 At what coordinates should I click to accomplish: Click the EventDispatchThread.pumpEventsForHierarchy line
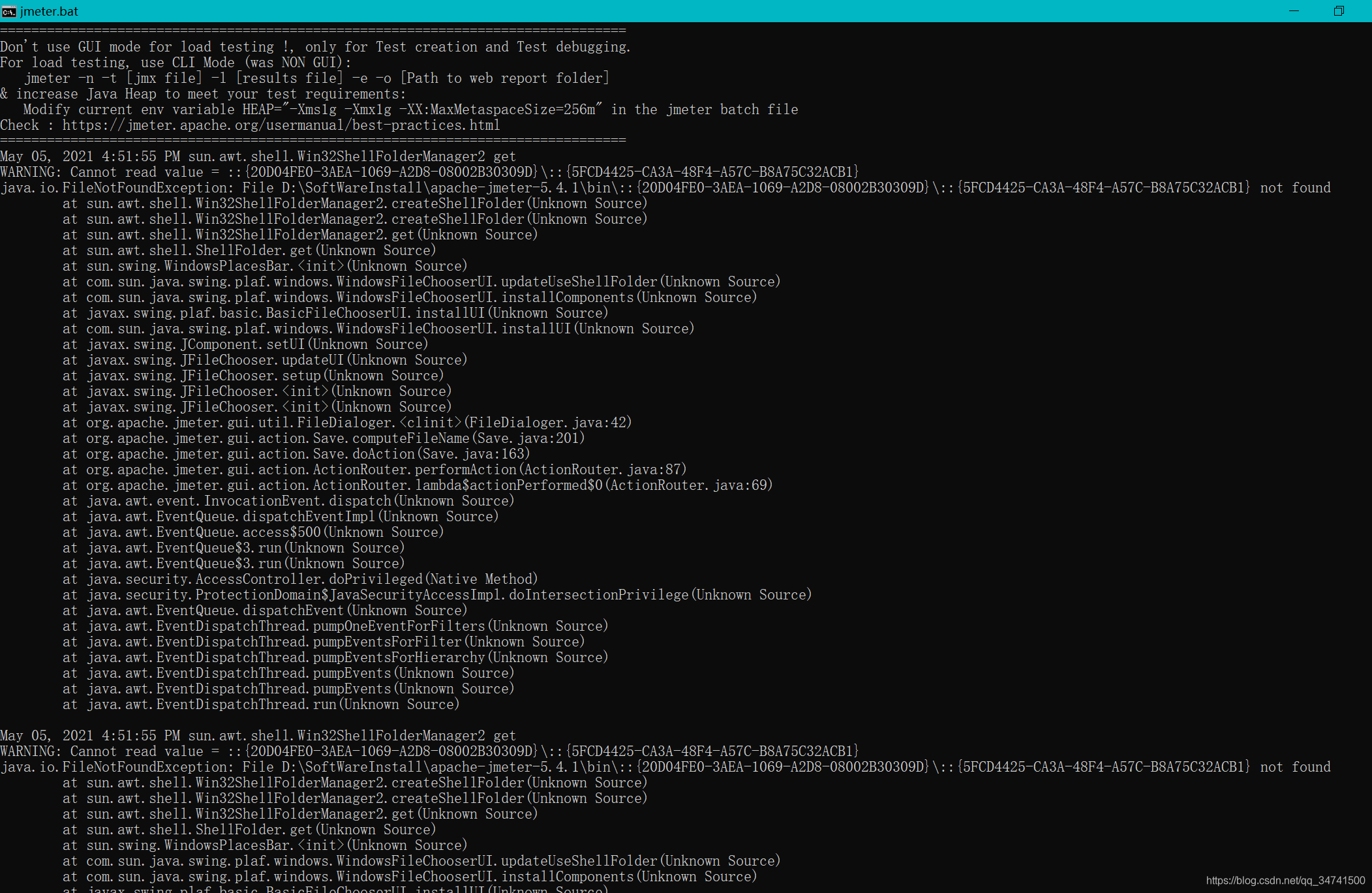click(x=335, y=658)
